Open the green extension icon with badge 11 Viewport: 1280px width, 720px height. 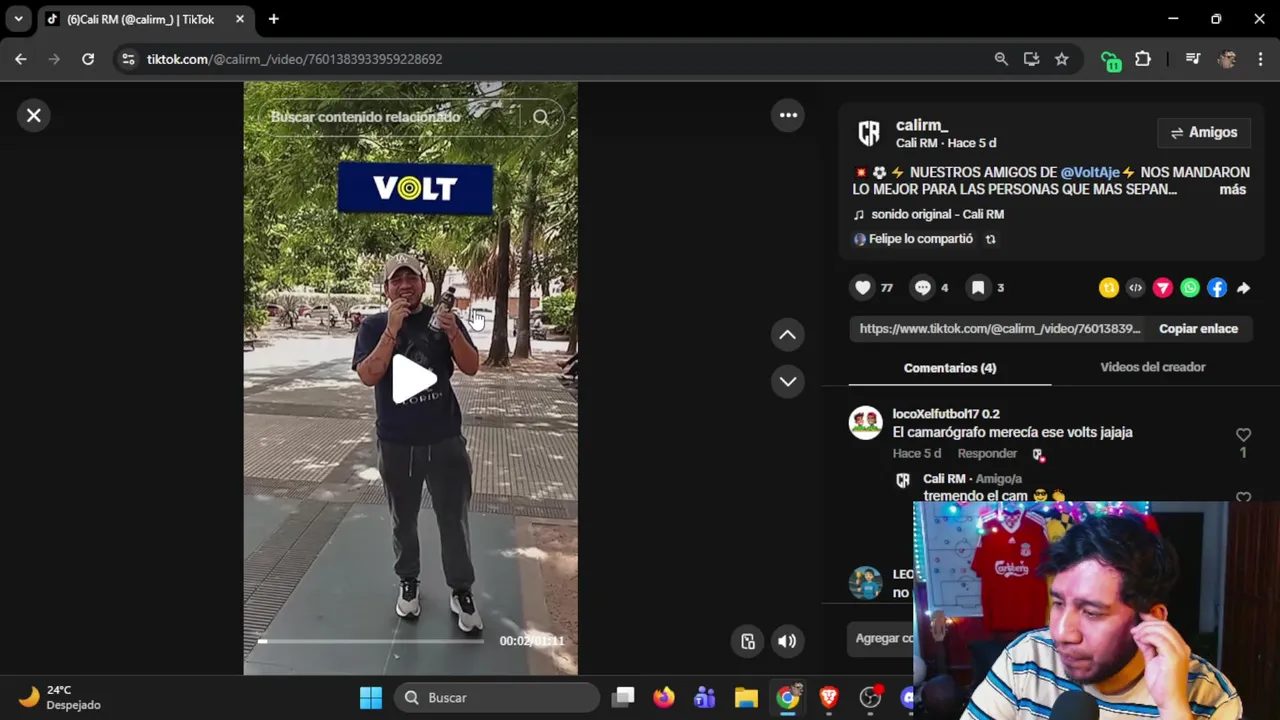pos(1110,60)
